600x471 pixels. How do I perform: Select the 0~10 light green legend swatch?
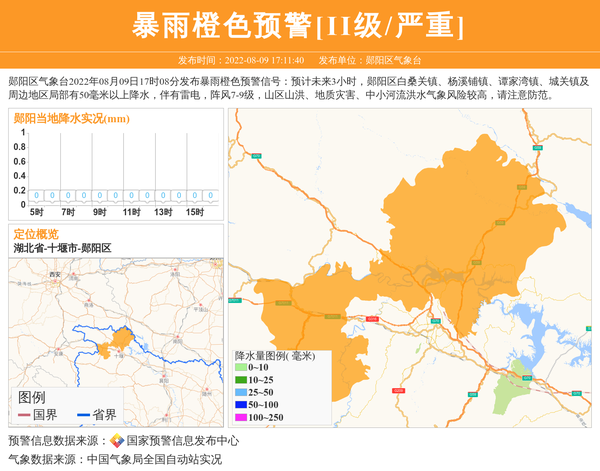241,369
